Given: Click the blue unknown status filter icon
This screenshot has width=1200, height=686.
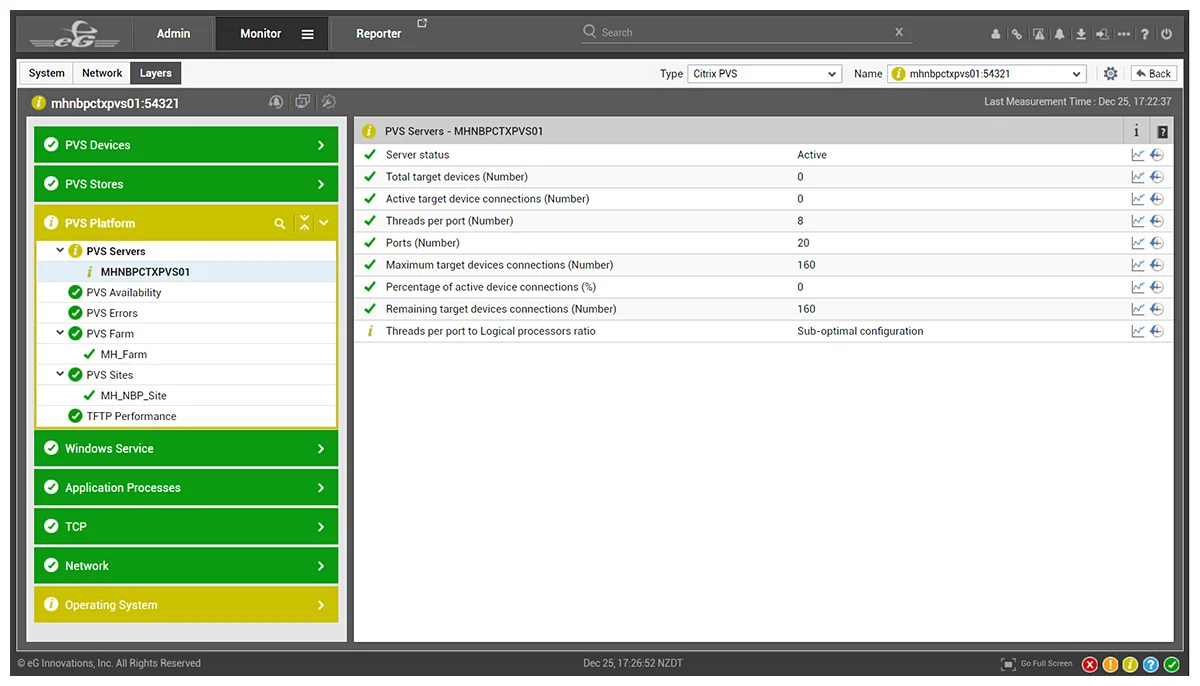Looking at the screenshot, I should [1151, 664].
